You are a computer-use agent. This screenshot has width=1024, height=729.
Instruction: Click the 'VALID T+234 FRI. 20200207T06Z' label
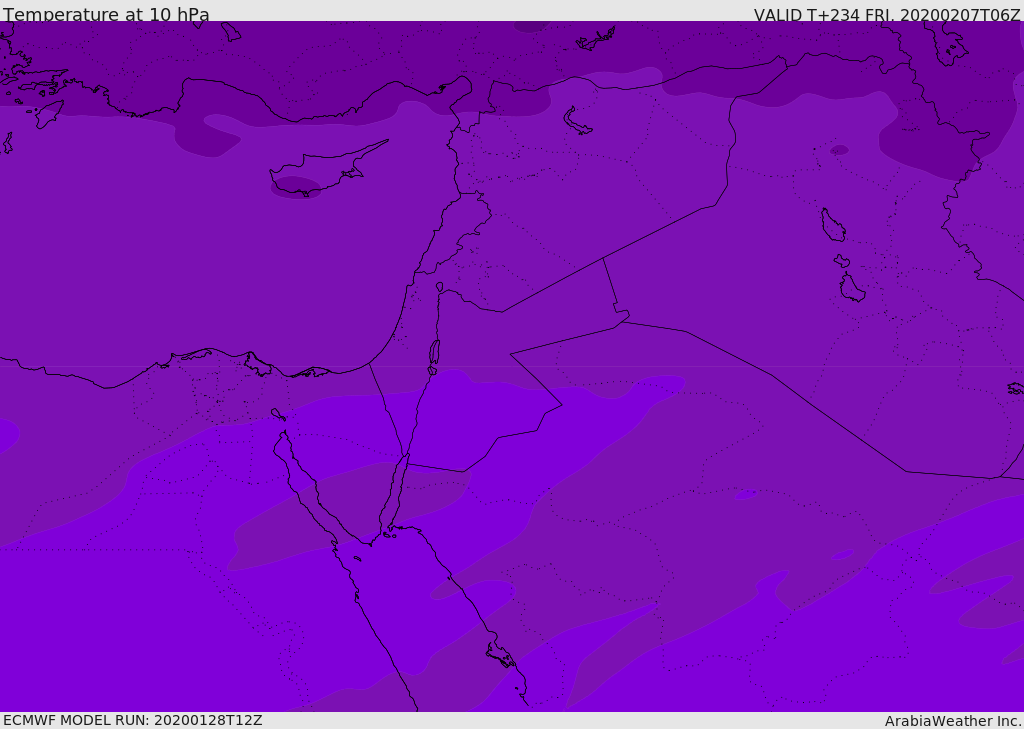tap(887, 14)
